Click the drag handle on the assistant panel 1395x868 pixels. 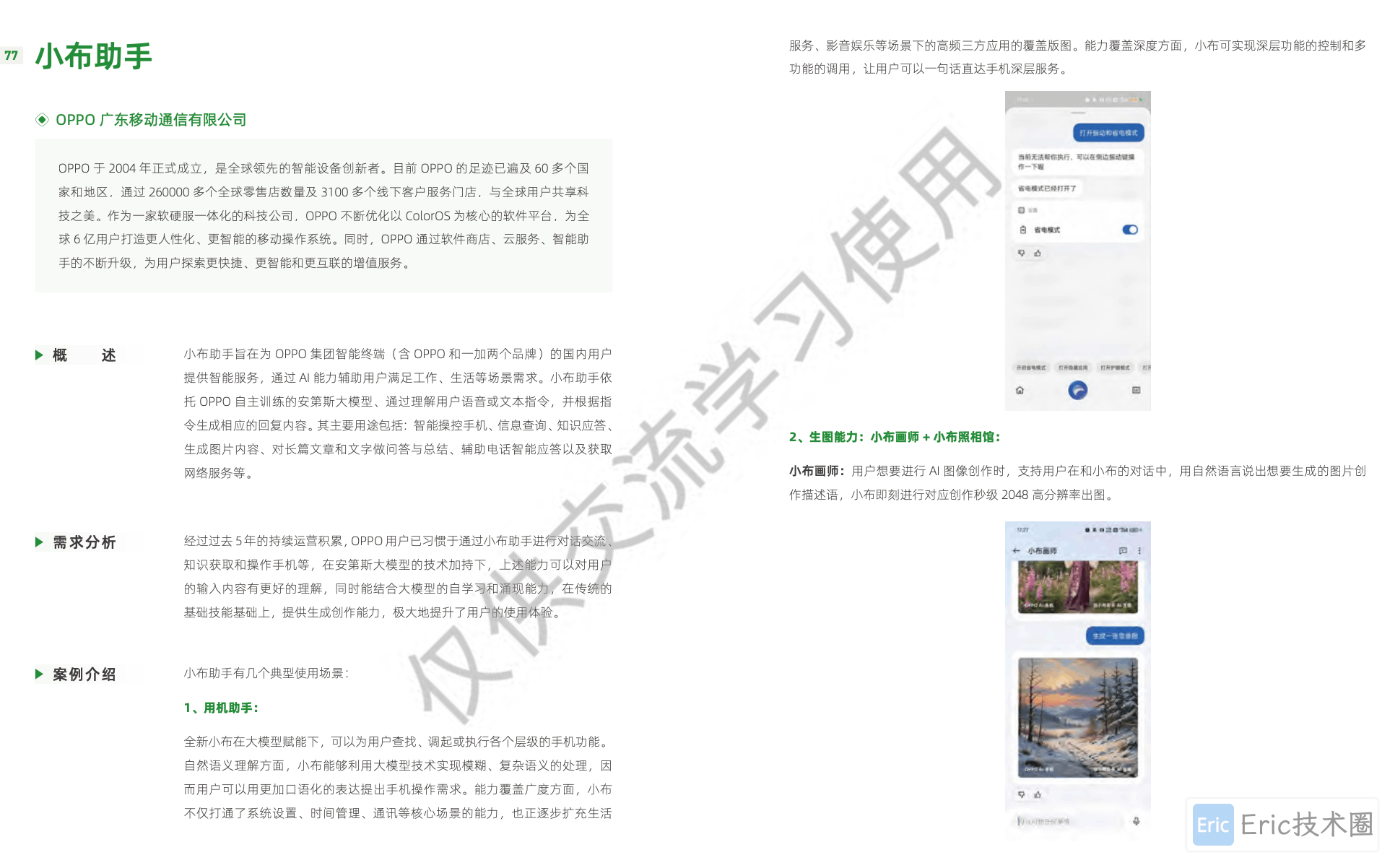click(x=1077, y=113)
